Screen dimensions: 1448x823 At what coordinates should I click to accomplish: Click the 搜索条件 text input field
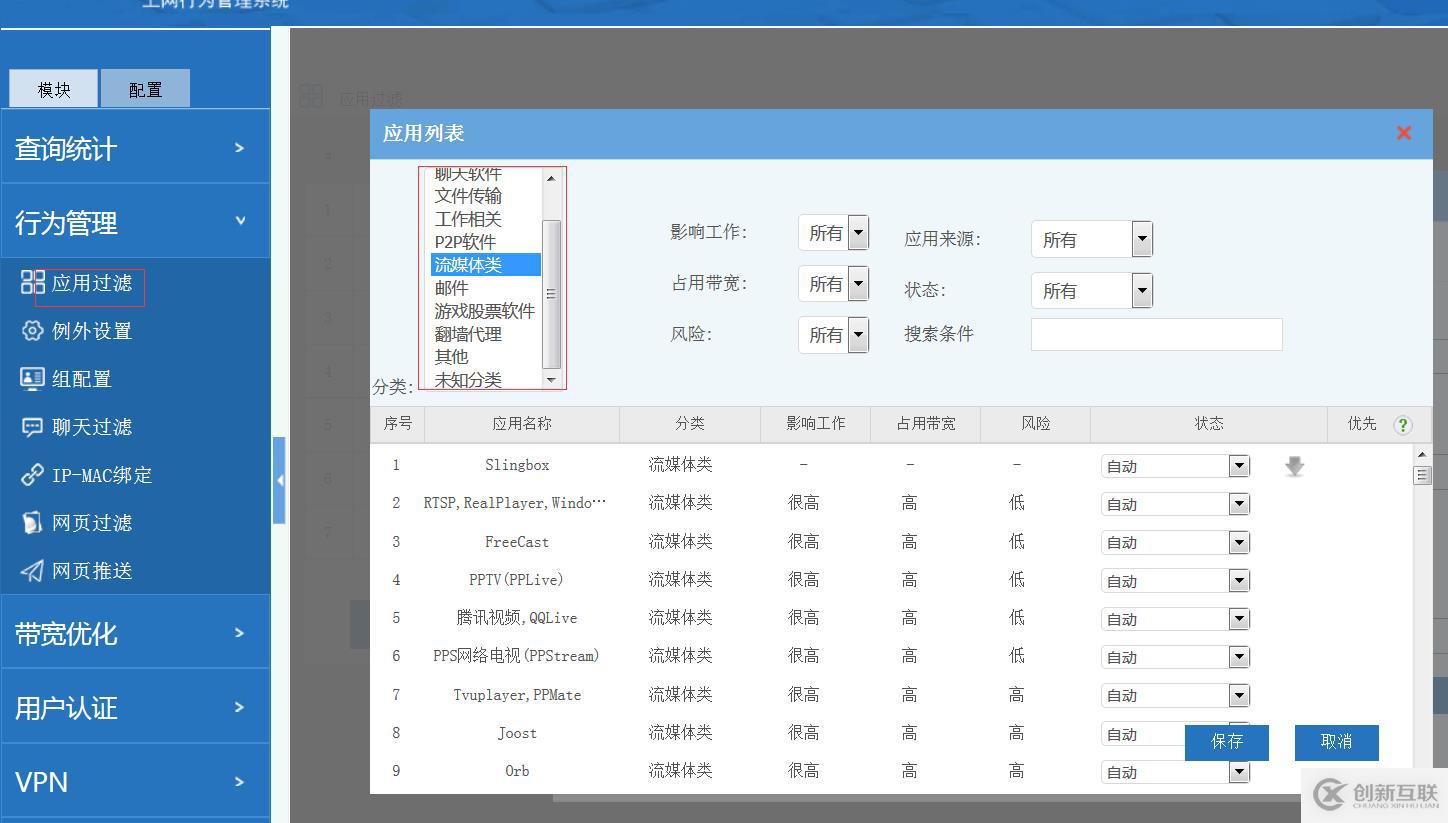[x=1156, y=335]
